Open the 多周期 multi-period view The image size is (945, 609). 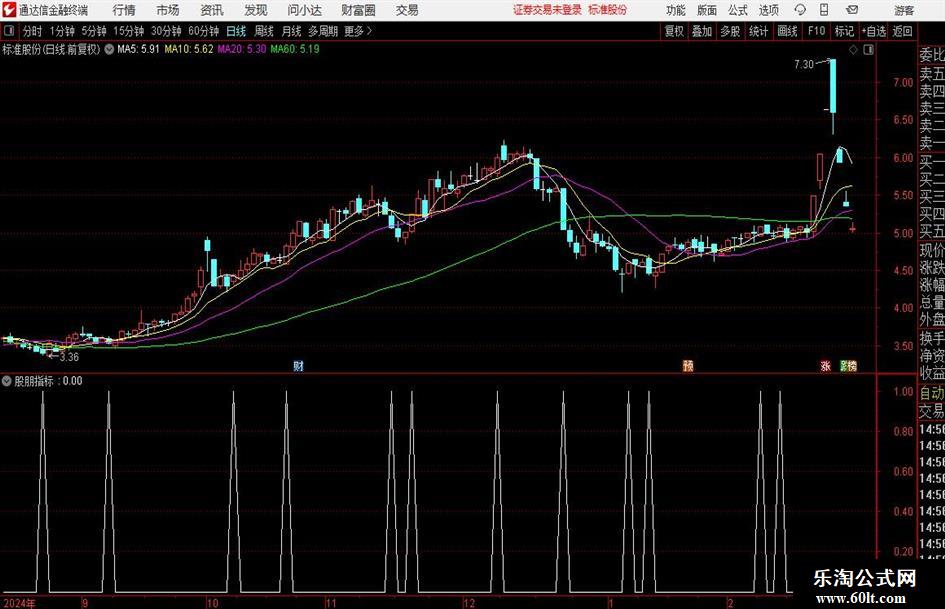coord(323,31)
